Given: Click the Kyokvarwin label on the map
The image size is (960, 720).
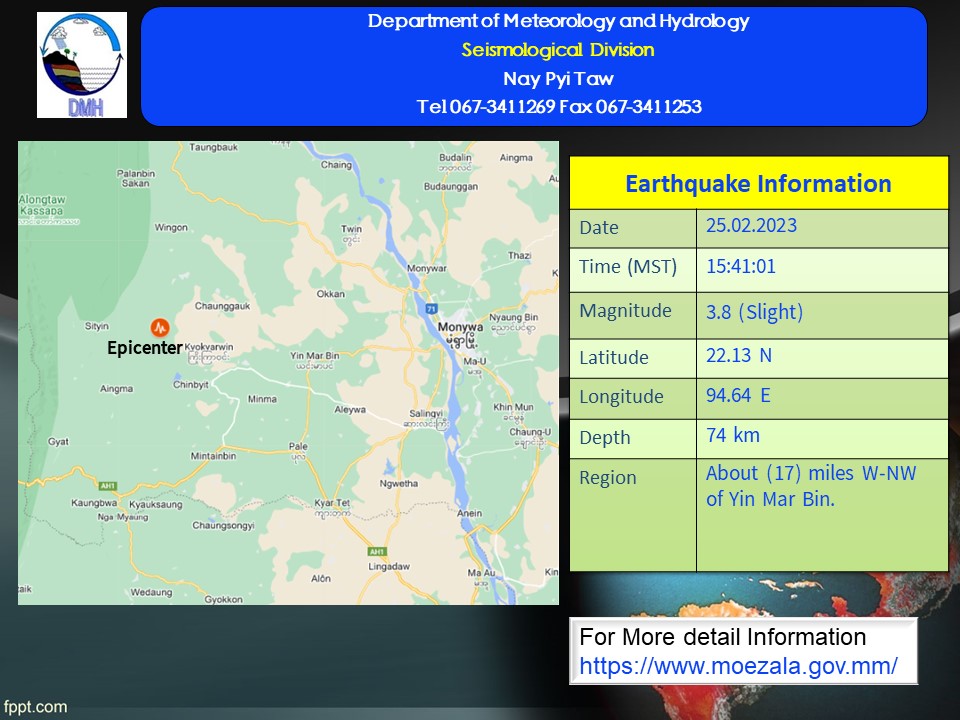Looking at the screenshot, I should (209, 347).
